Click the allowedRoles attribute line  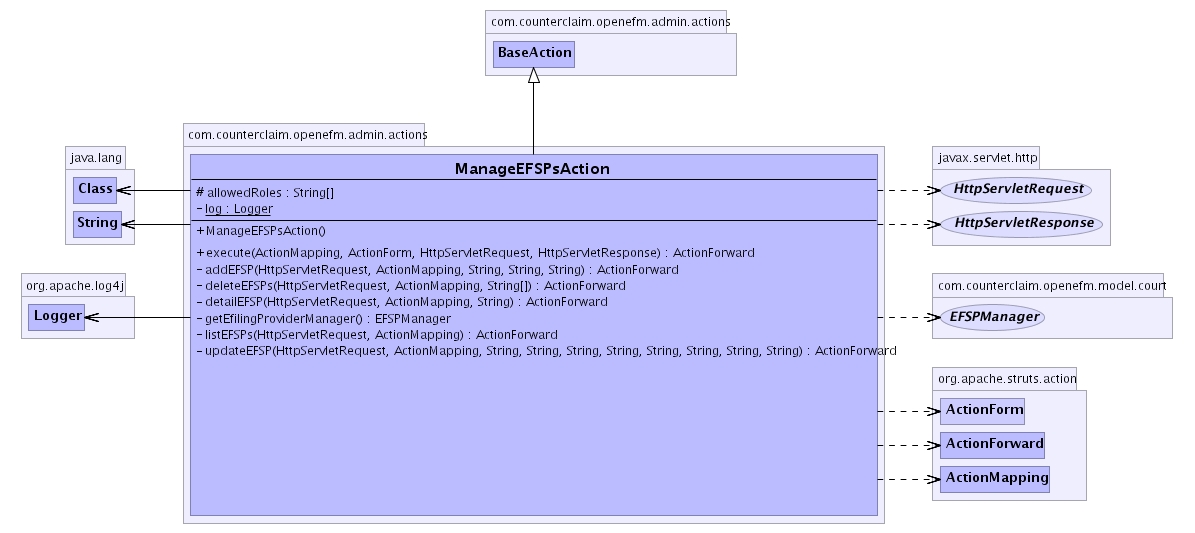tap(266, 192)
